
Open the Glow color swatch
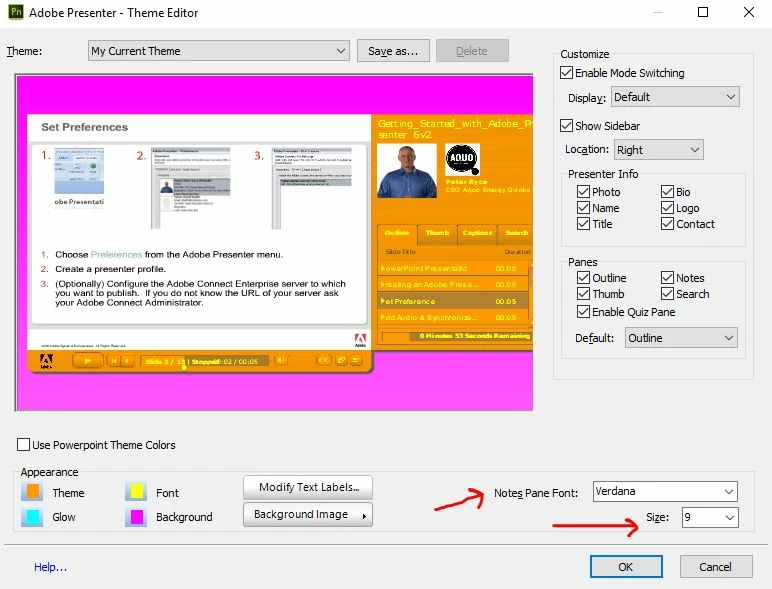tap(32, 517)
